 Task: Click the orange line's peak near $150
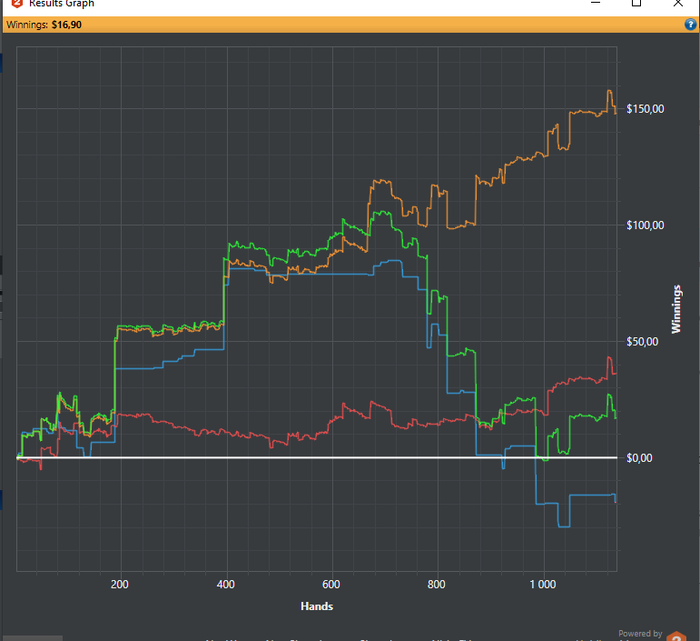[x=609, y=91]
